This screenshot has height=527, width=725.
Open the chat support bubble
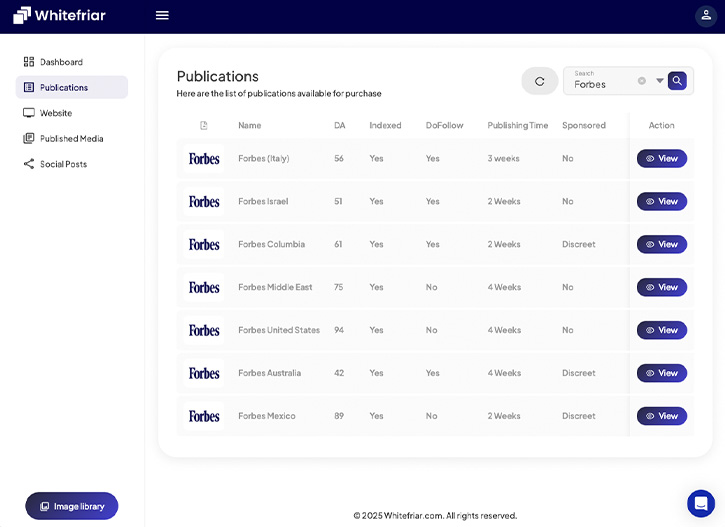click(700, 503)
